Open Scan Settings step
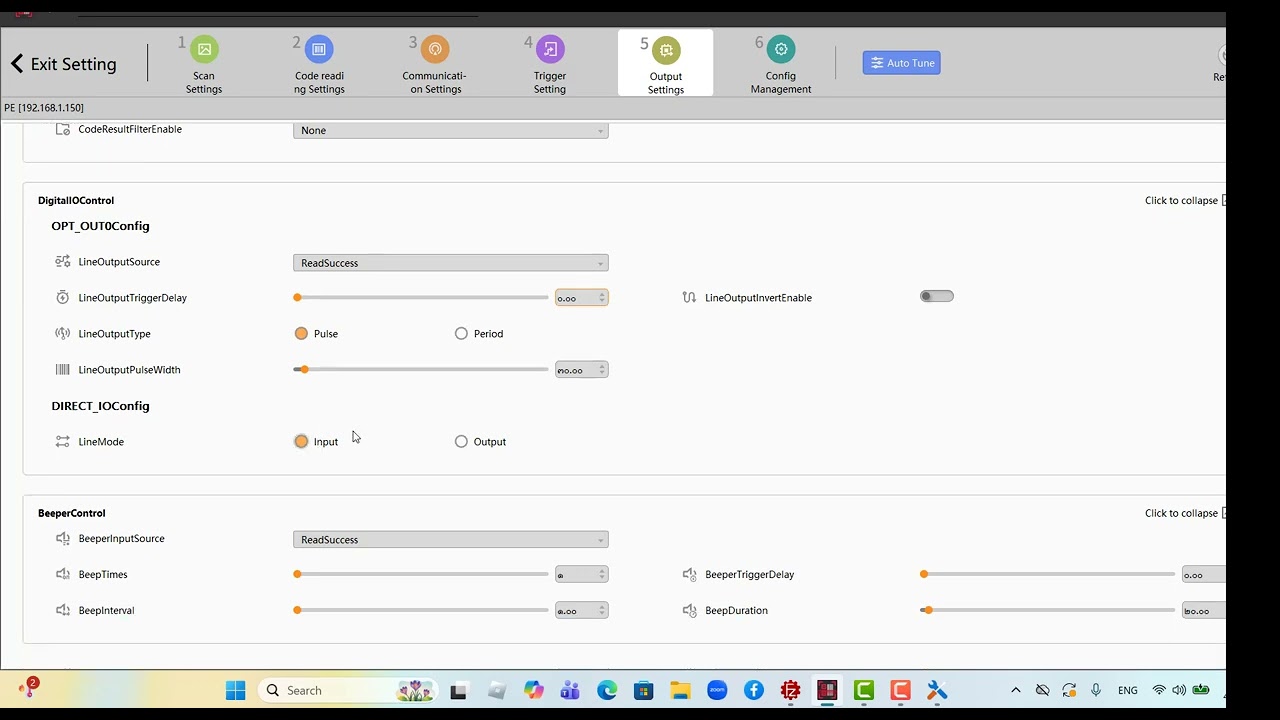This screenshot has height=720, width=1280. [x=204, y=65]
